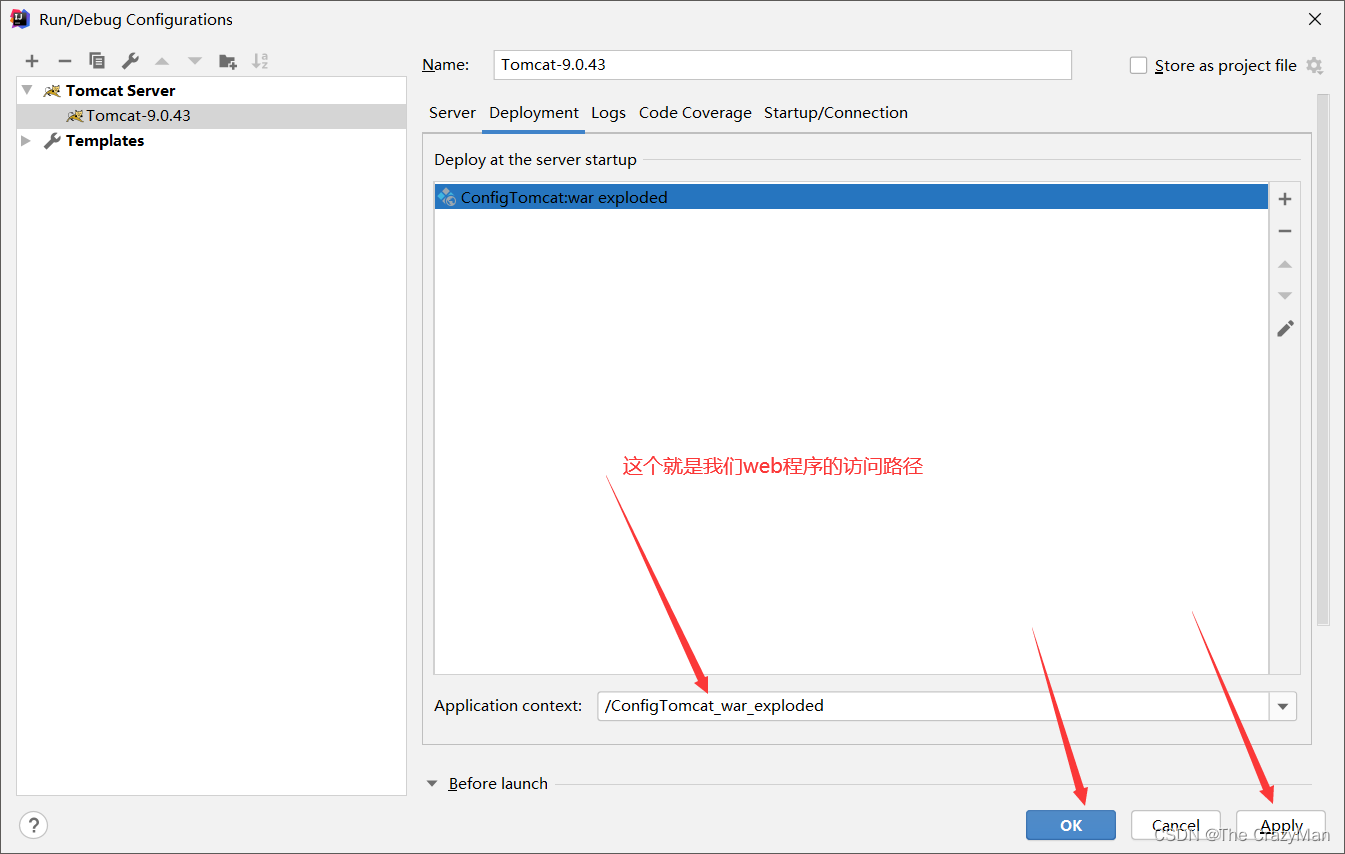Edit the selected artifact with the pencil icon
The height and width of the screenshot is (854, 1345).
point(1285,328)
